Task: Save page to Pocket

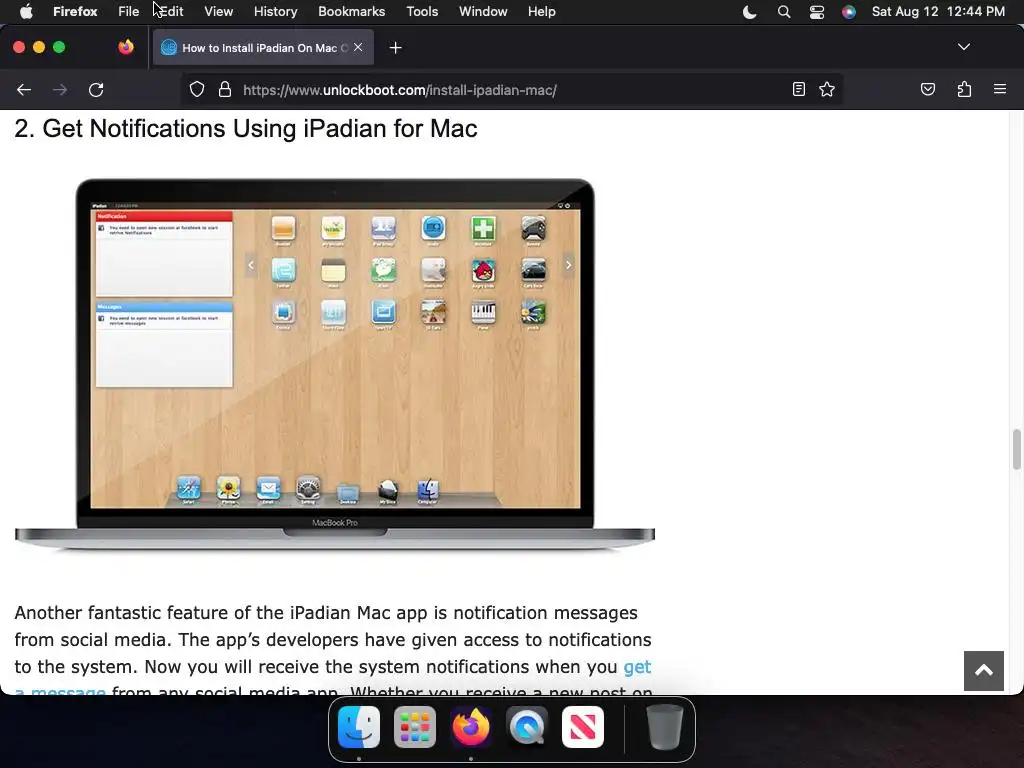Action: pos(927,89)
